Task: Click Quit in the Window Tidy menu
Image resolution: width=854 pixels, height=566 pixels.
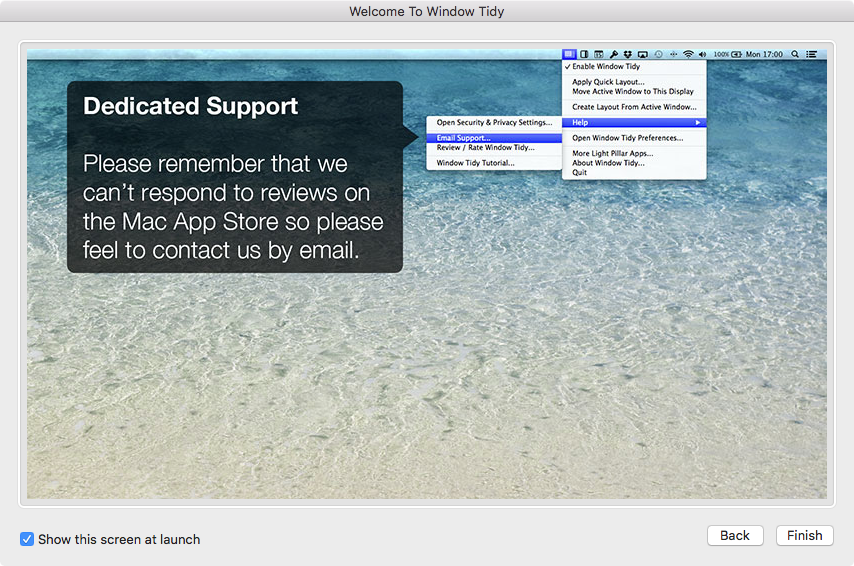Action: pyautogui.click(x=634, y=173)
